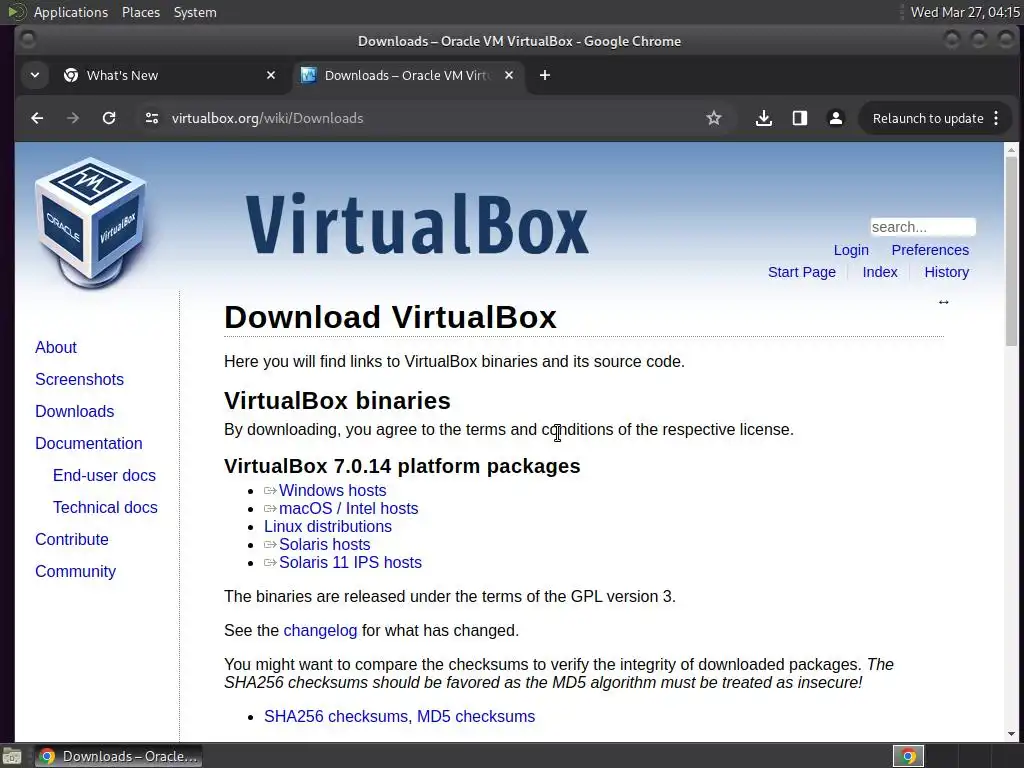Screen dimensions: 1024x768
Task: Click the browser forward arrow
Action: click(x=73, y=118)
